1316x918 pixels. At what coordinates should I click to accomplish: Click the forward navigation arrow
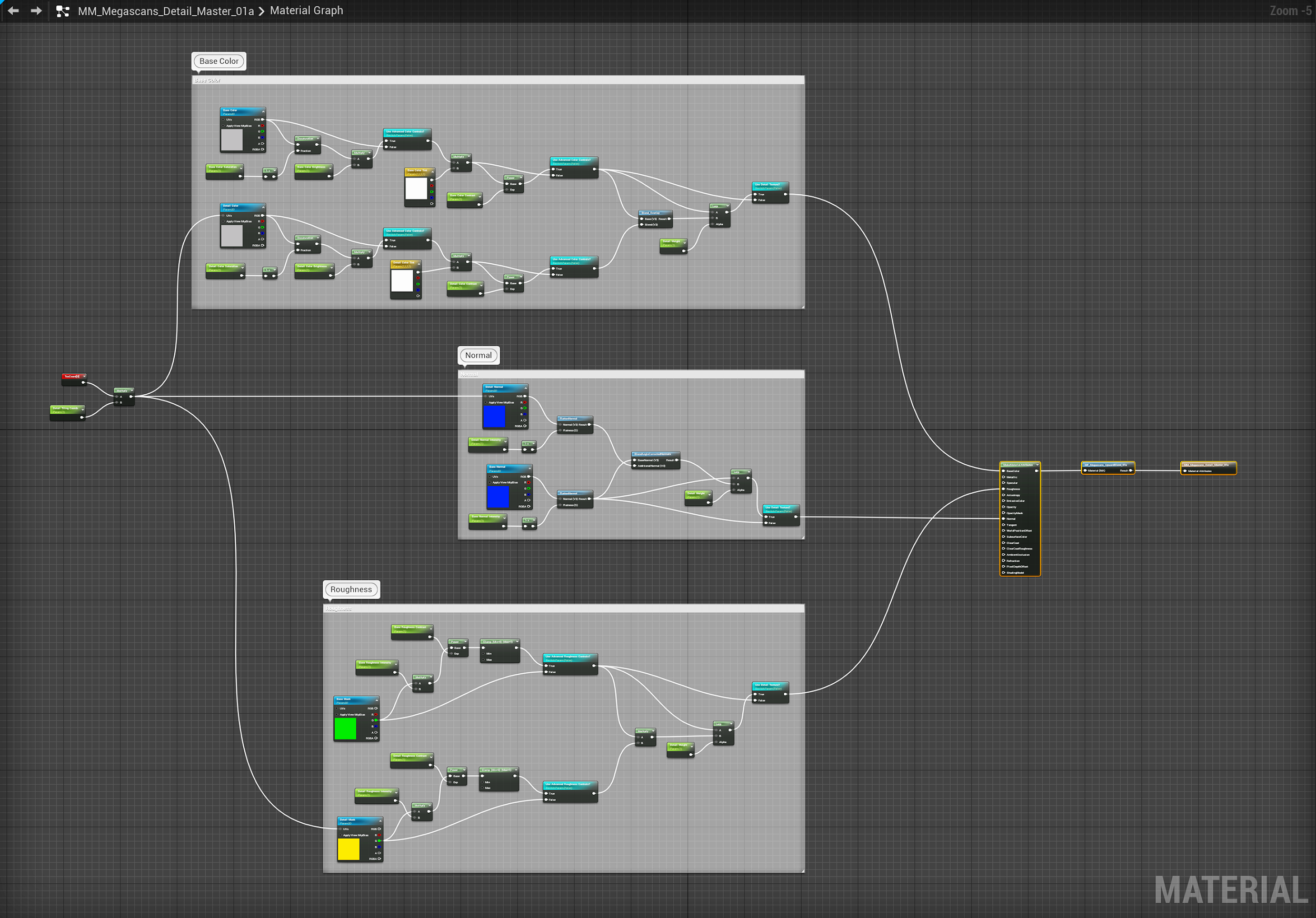click(36, 11)
